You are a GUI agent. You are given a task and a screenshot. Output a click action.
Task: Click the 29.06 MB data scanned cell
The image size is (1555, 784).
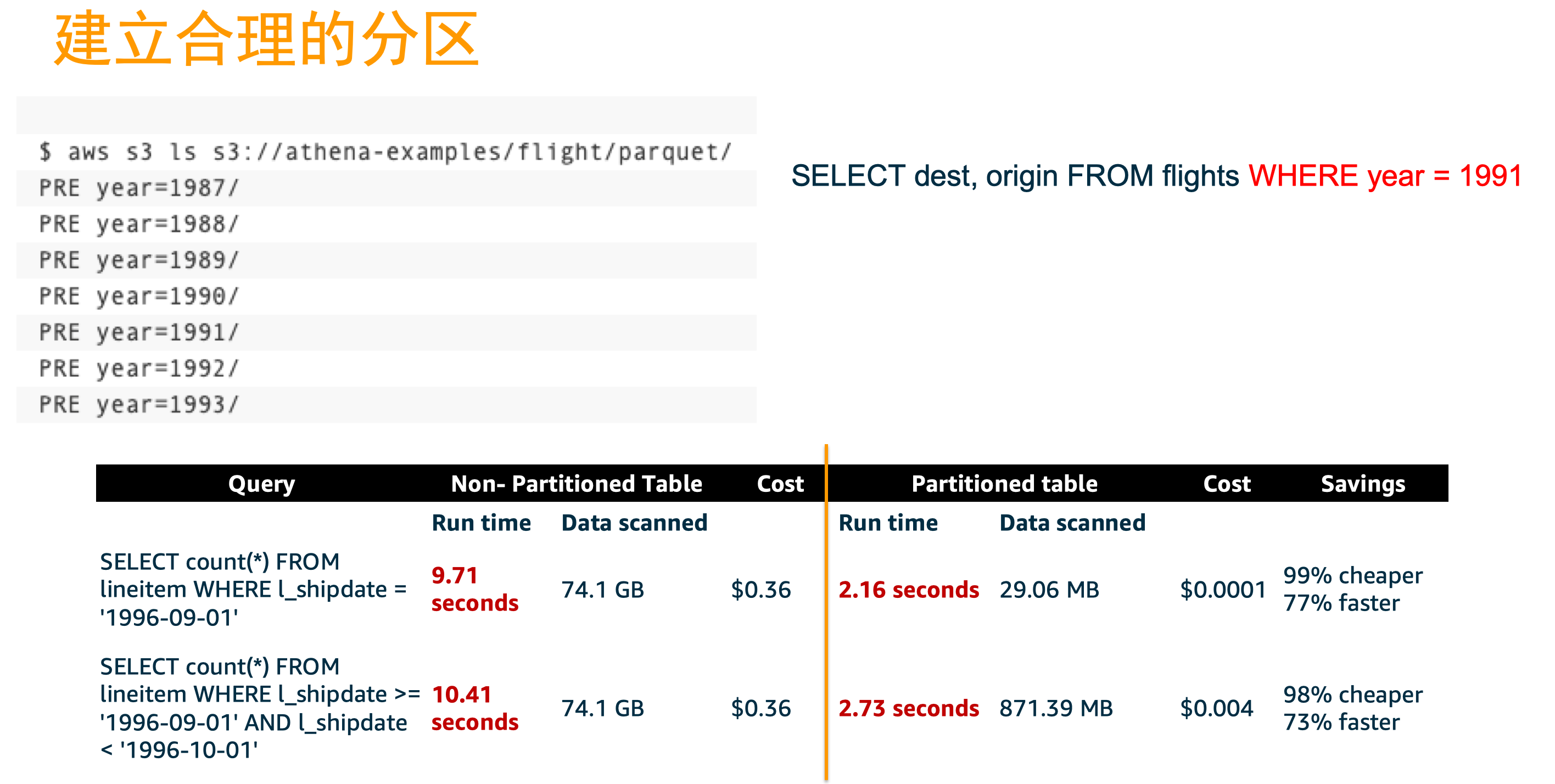click(x=1049, y=590)
